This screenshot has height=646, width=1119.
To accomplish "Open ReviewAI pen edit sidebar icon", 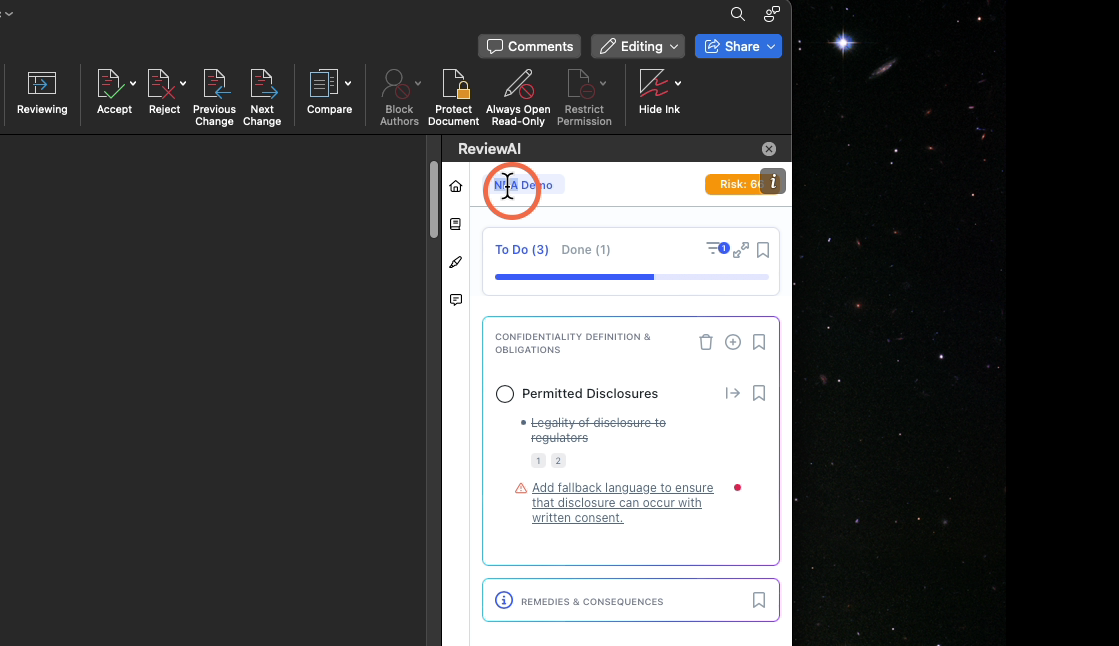I will (x=456, y=262).
